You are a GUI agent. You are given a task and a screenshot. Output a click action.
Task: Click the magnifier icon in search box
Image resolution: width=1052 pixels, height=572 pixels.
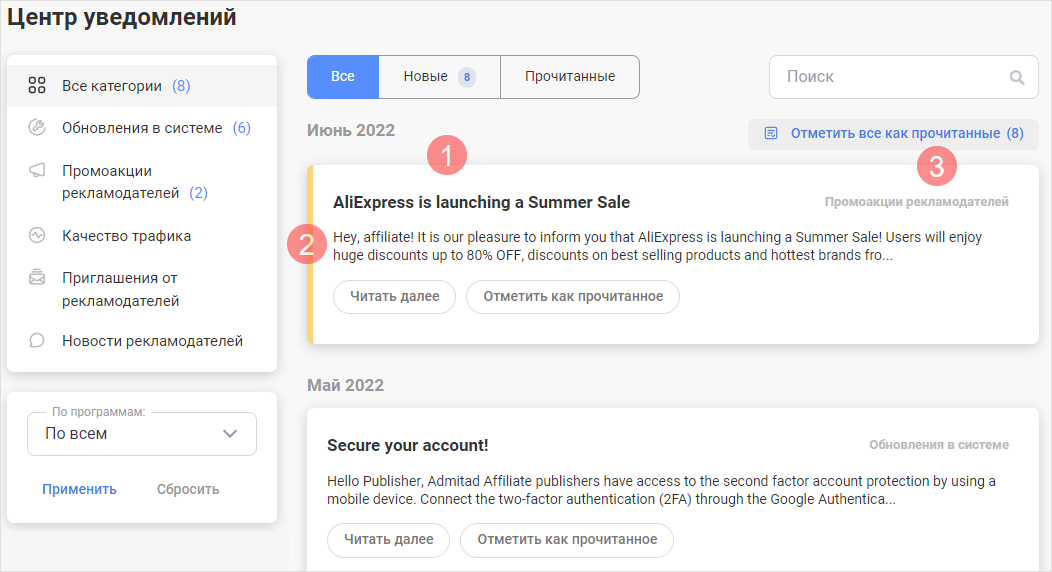[x=1017, y=77]
